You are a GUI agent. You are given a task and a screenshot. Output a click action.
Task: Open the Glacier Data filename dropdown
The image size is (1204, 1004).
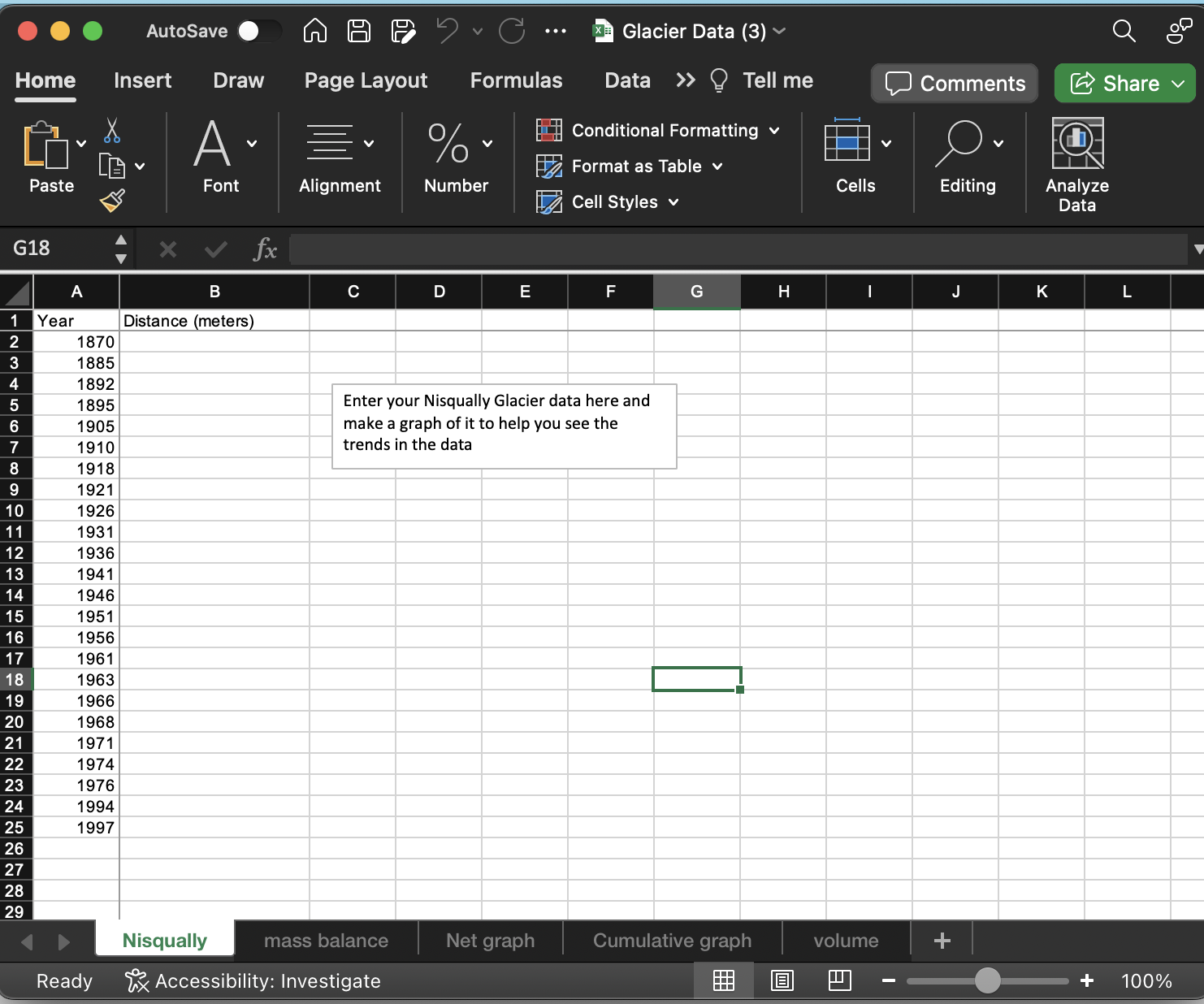coord(778,31)
